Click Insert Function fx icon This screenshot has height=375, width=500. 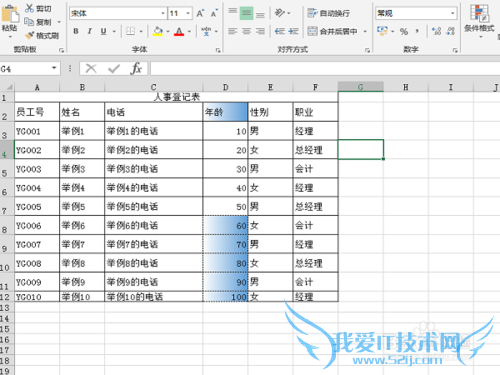(x=136, y=69)
